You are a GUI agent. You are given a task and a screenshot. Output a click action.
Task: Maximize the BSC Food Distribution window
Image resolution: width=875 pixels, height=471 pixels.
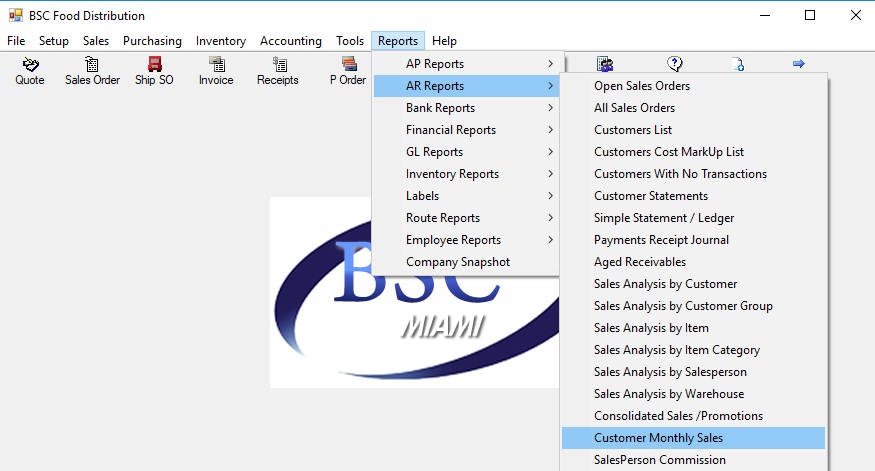coord(810,15)
